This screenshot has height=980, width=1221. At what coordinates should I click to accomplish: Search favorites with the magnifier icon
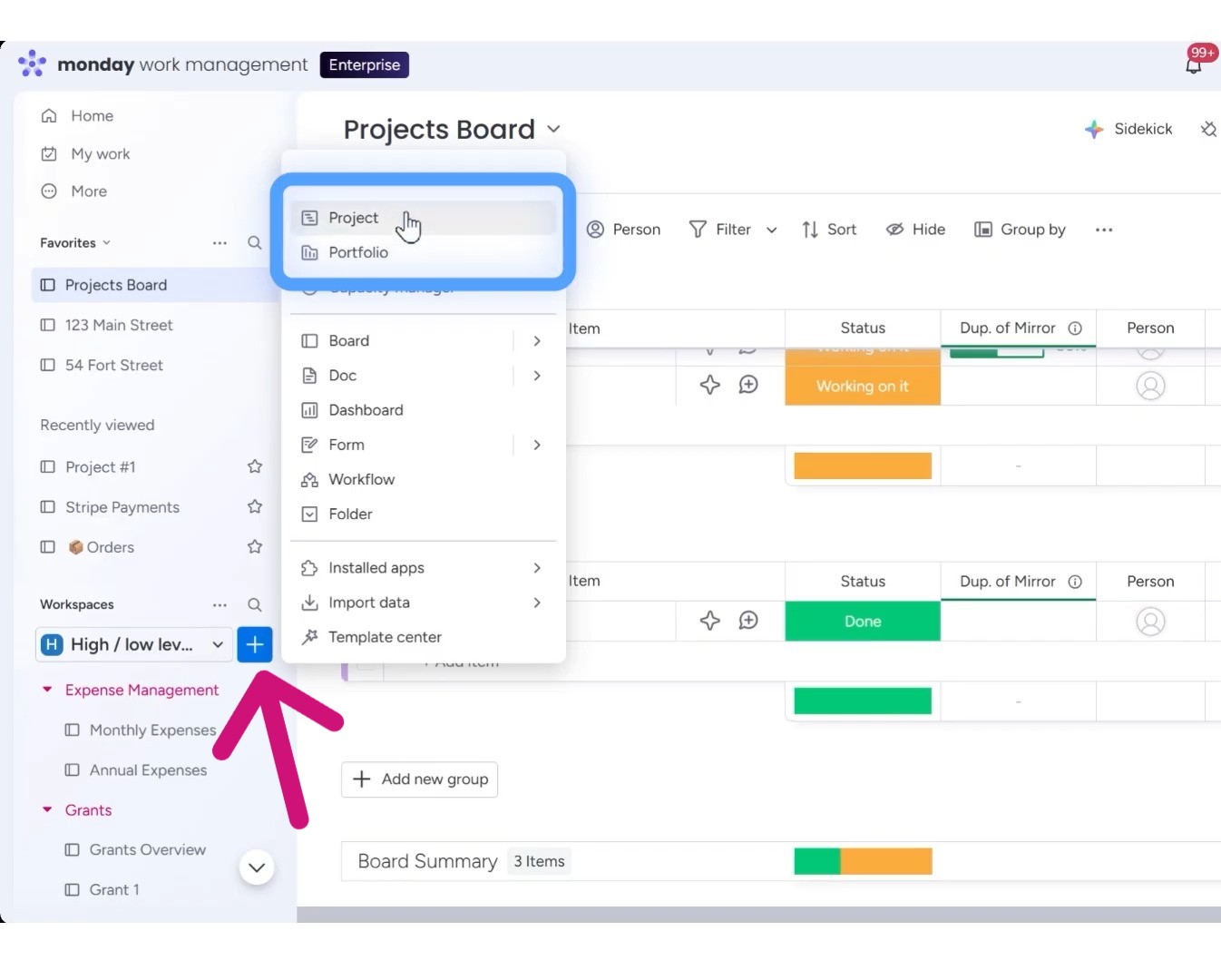[255, 243]
